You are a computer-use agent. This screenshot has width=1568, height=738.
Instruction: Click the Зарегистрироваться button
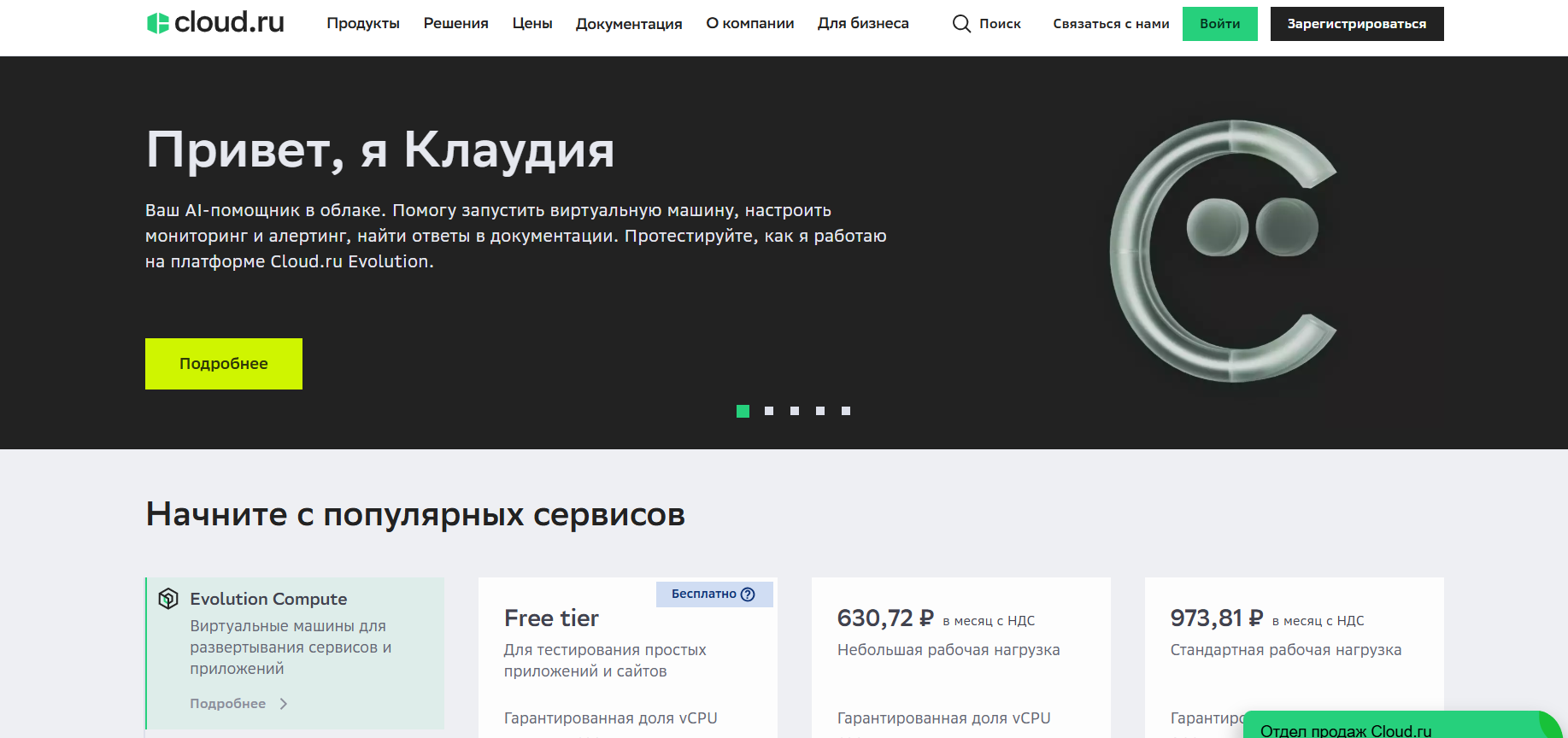coord(1357,24)
